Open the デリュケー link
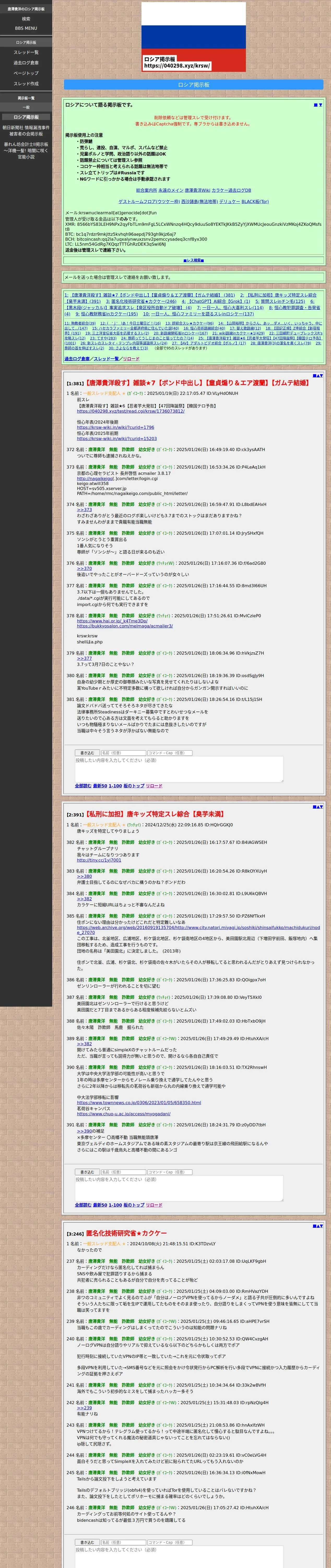This screenshot has height=1568, width=331. click(x=229, y=201)
